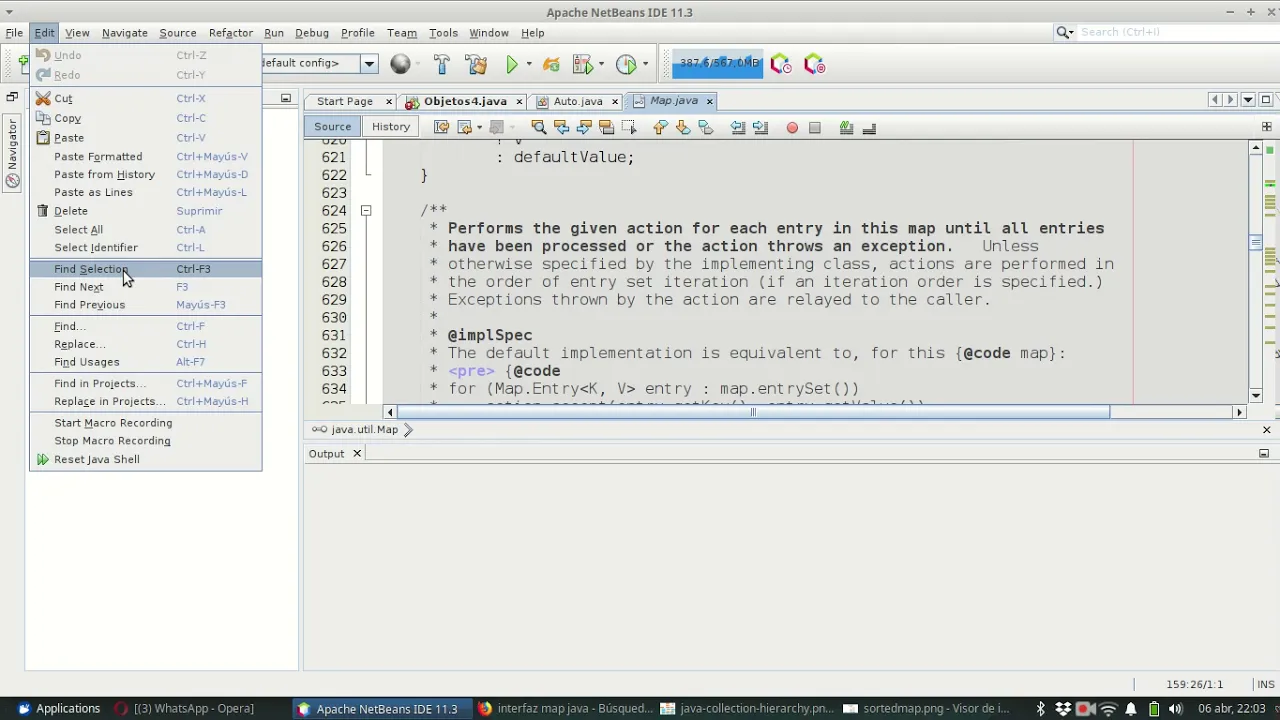This screenshot has width=1280, height=720.
Task: Click the horizontal scrollbar of the editor
Action: point(753,412)
